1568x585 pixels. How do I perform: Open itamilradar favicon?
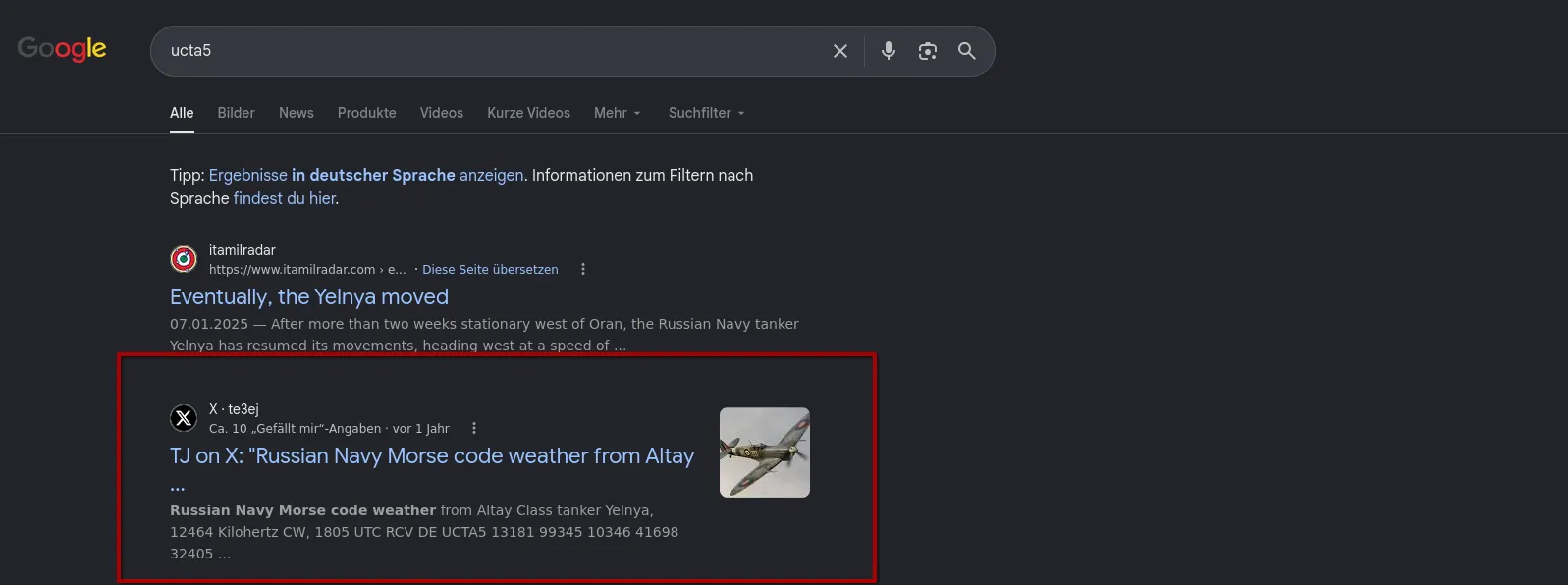tap(184, 259)
